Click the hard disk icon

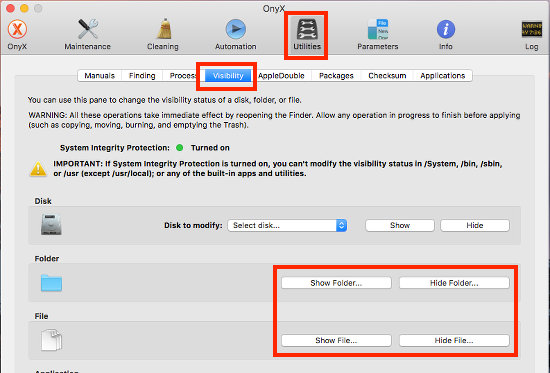[51, 225]
